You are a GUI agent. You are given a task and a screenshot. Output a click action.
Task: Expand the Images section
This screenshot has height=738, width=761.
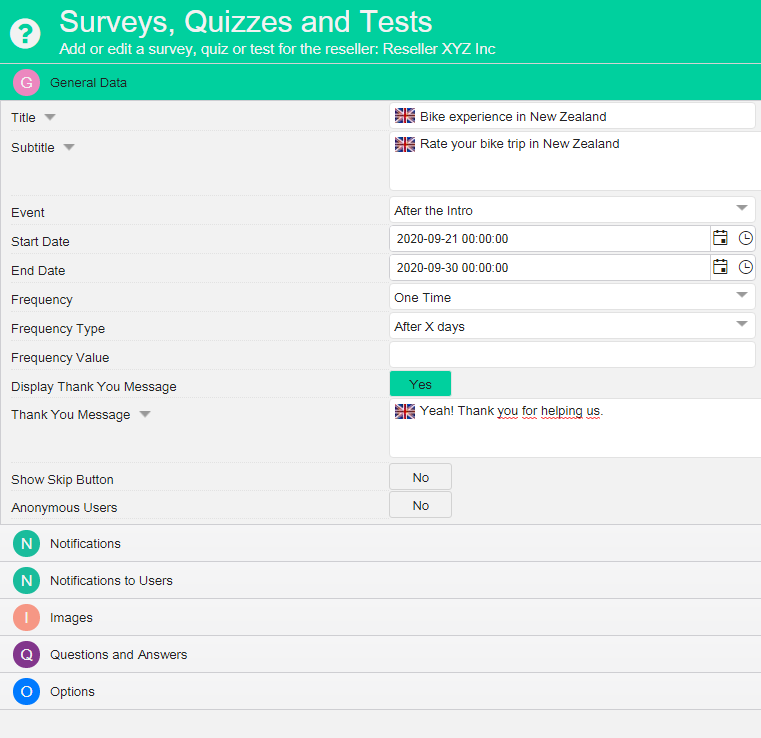pyautogui.click(x=71, y=617)
